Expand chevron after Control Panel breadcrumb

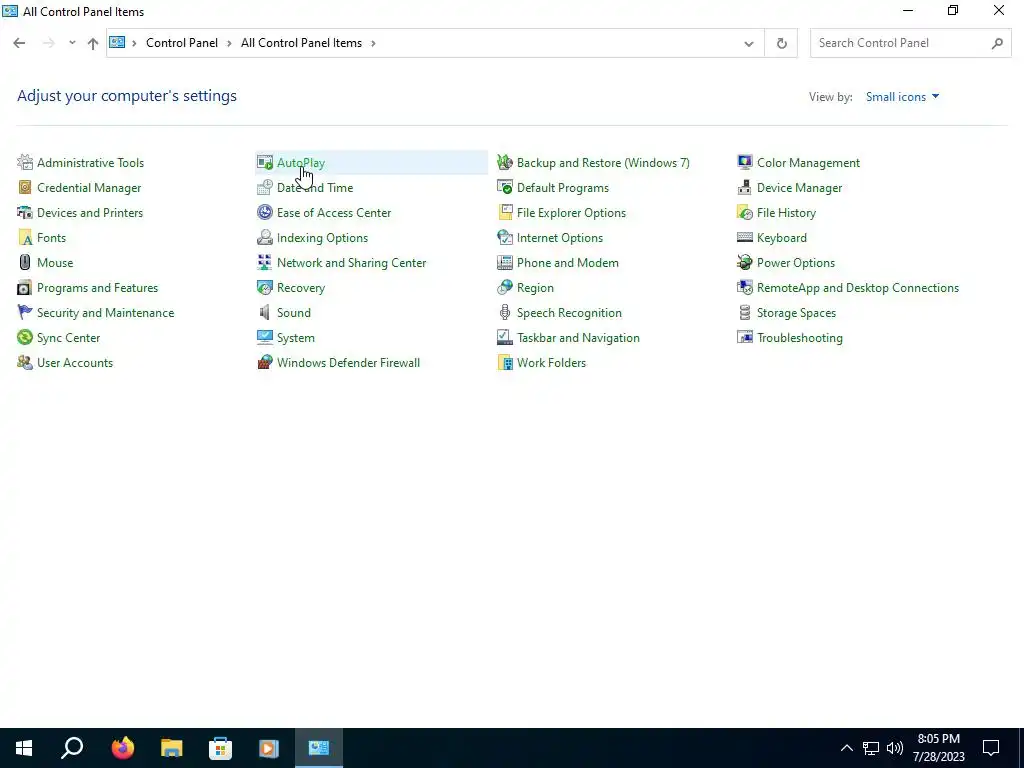229,43
